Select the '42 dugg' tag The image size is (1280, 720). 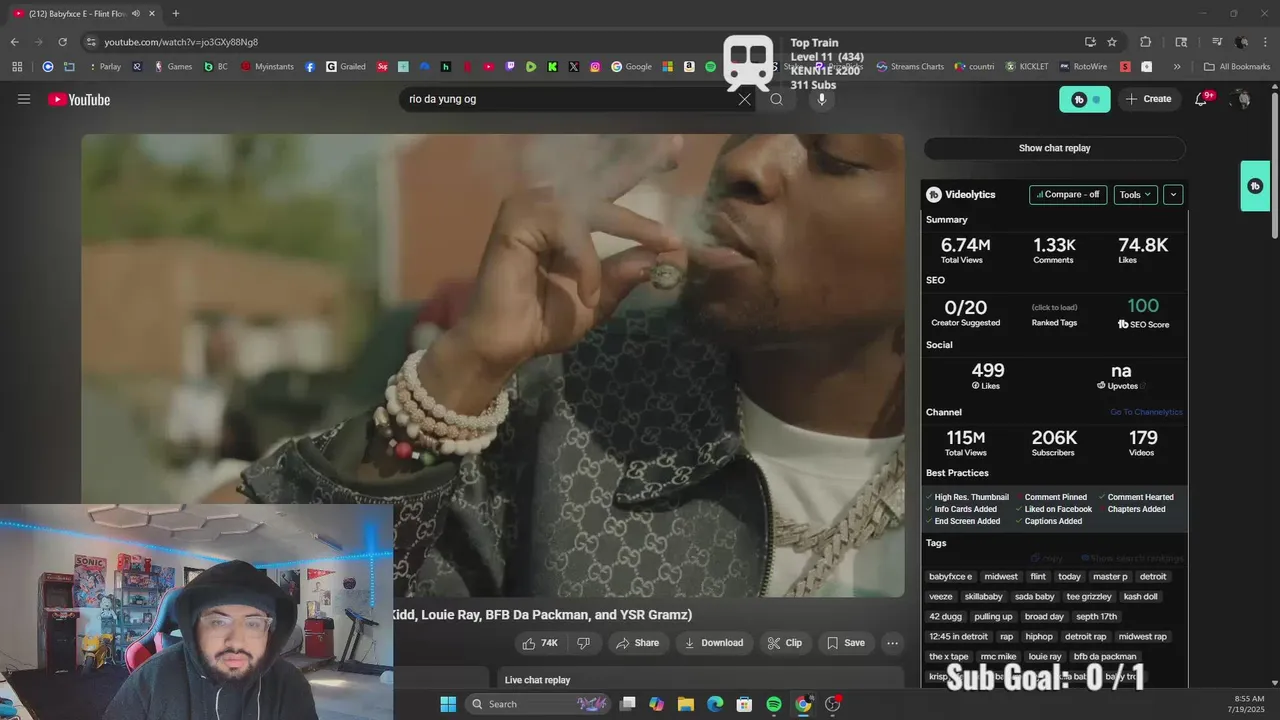click(945, 617)
